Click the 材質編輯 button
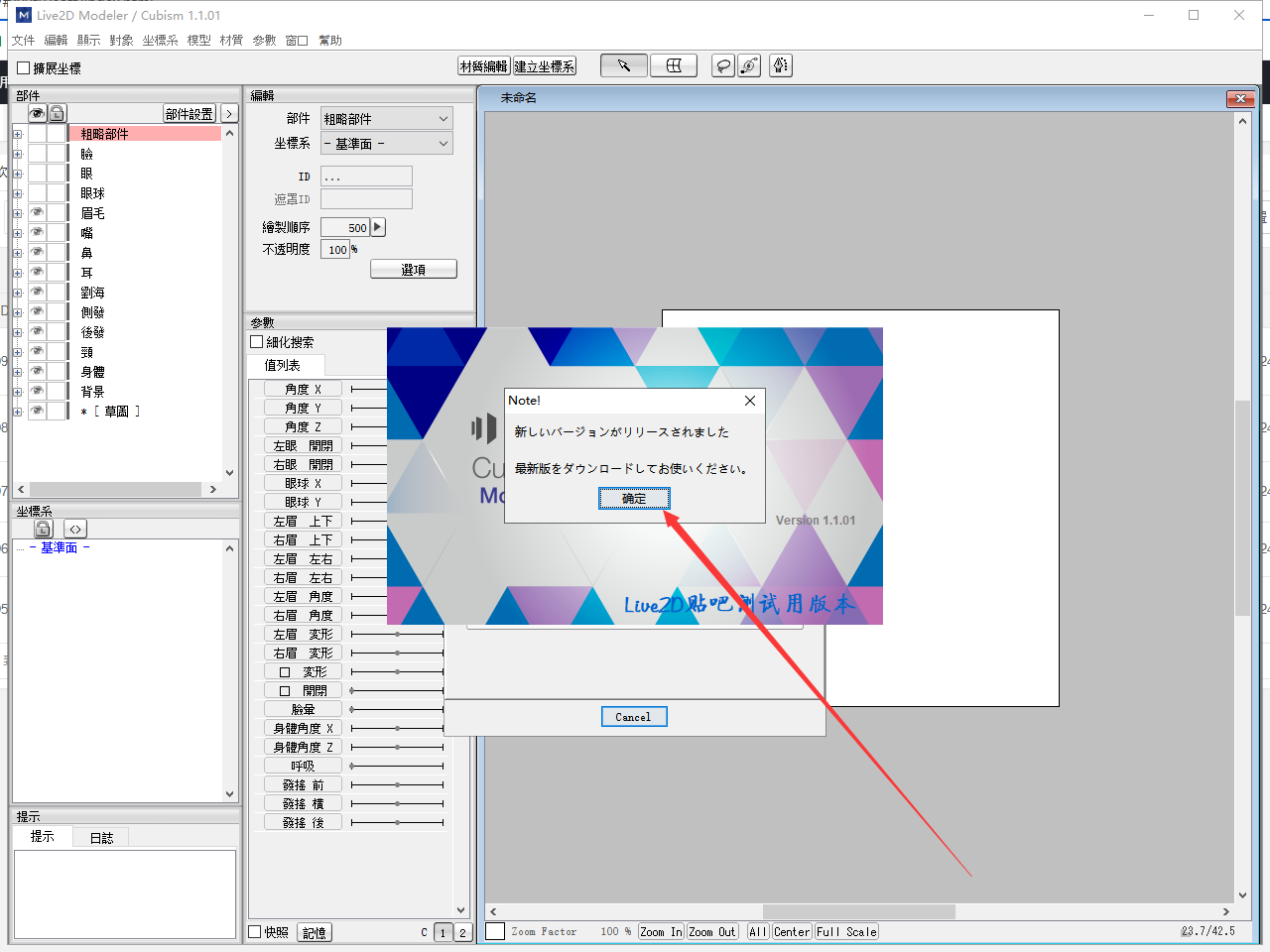Image resolution: width=1270 pixels, height=952 pixels. [x=483, y=66]
